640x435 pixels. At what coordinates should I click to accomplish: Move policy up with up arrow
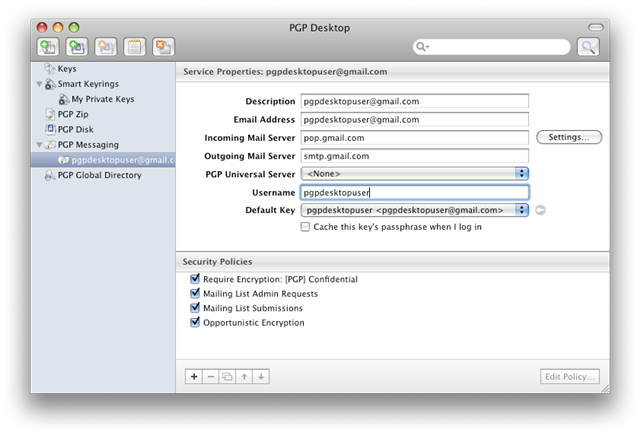244,377
